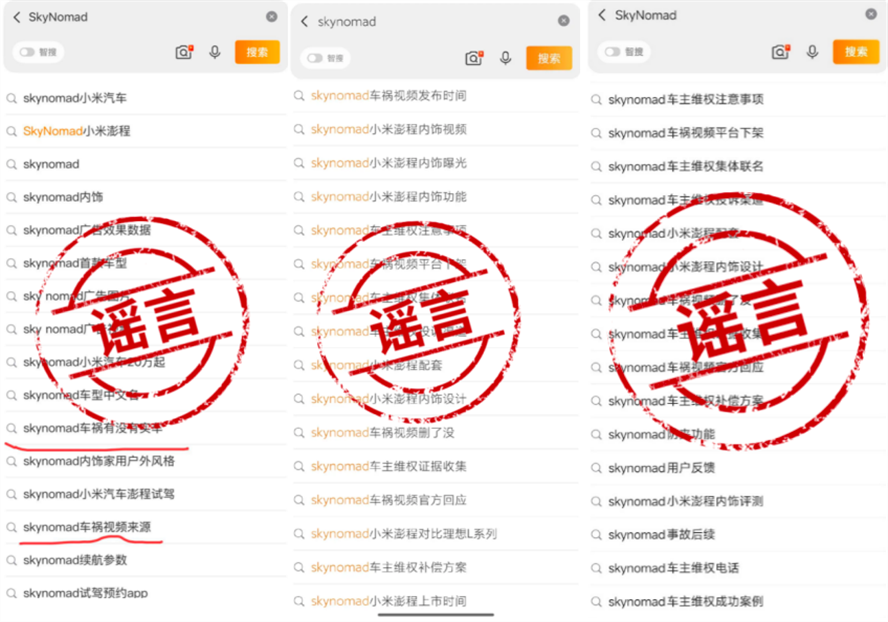Click the magnifier icon beside skynomad续航参数
The height and width of the screenshot is (622, 888).
pyautogui.click(x=11, y=560)
